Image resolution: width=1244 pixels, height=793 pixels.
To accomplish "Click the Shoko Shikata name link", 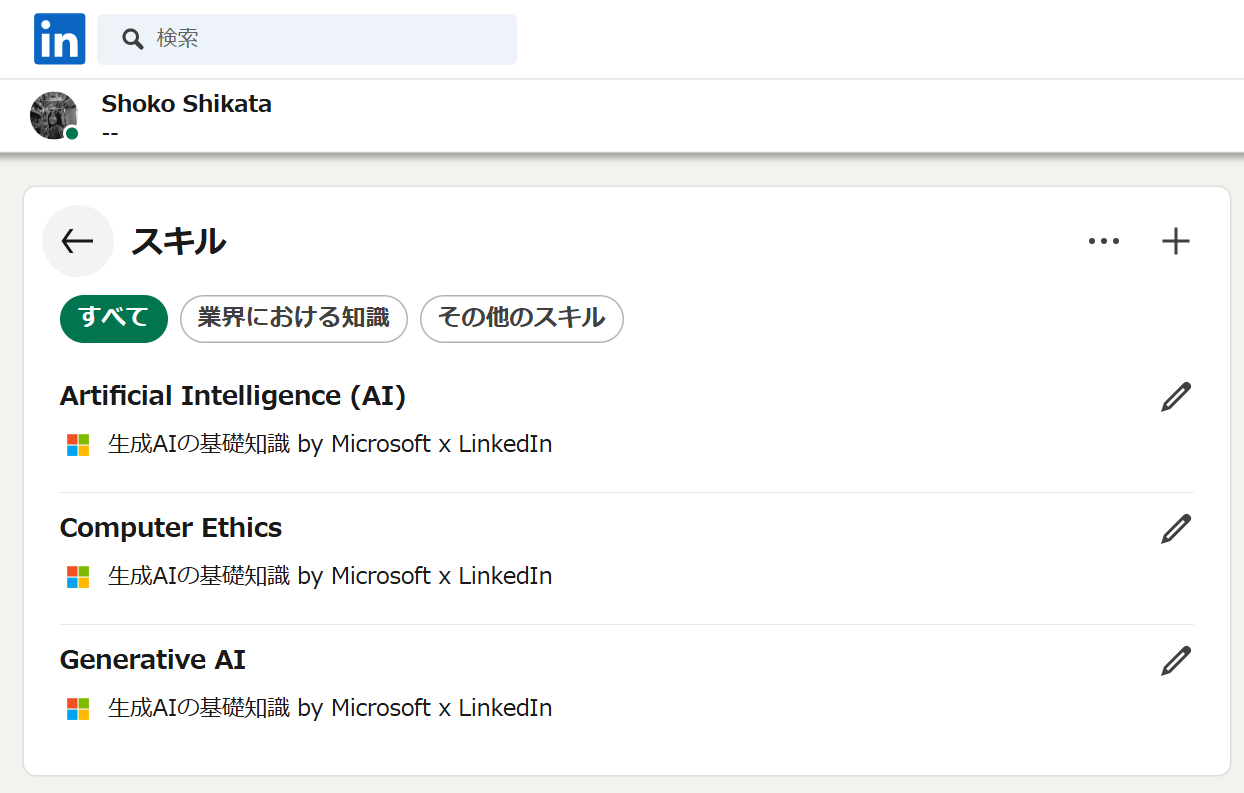I will coord(186,104).
